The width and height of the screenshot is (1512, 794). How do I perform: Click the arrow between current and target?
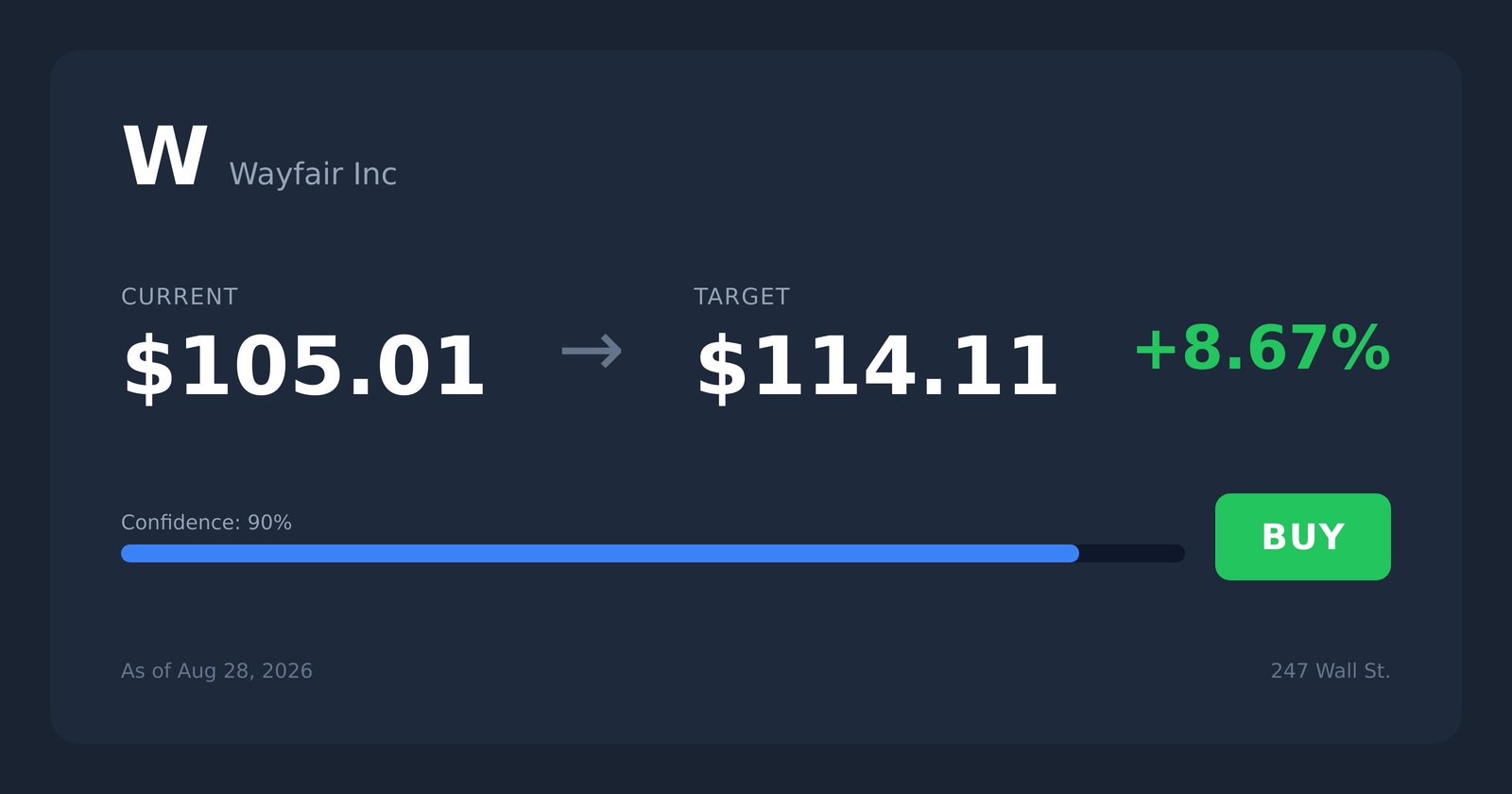(592, 352)
